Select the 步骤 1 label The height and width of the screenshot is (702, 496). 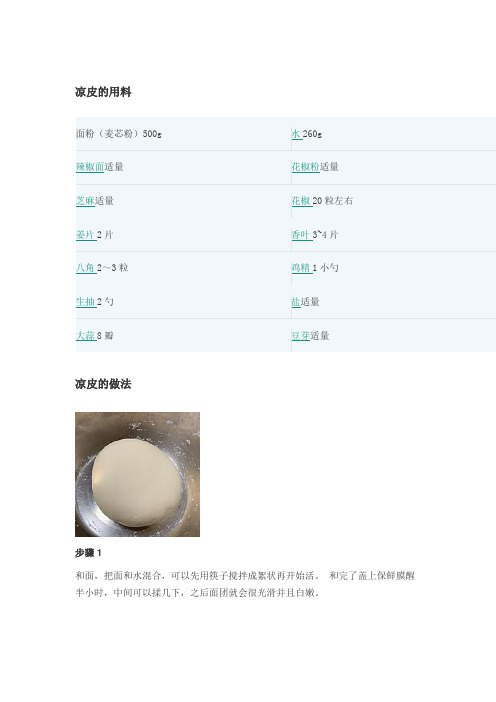[x=88, y=553]
